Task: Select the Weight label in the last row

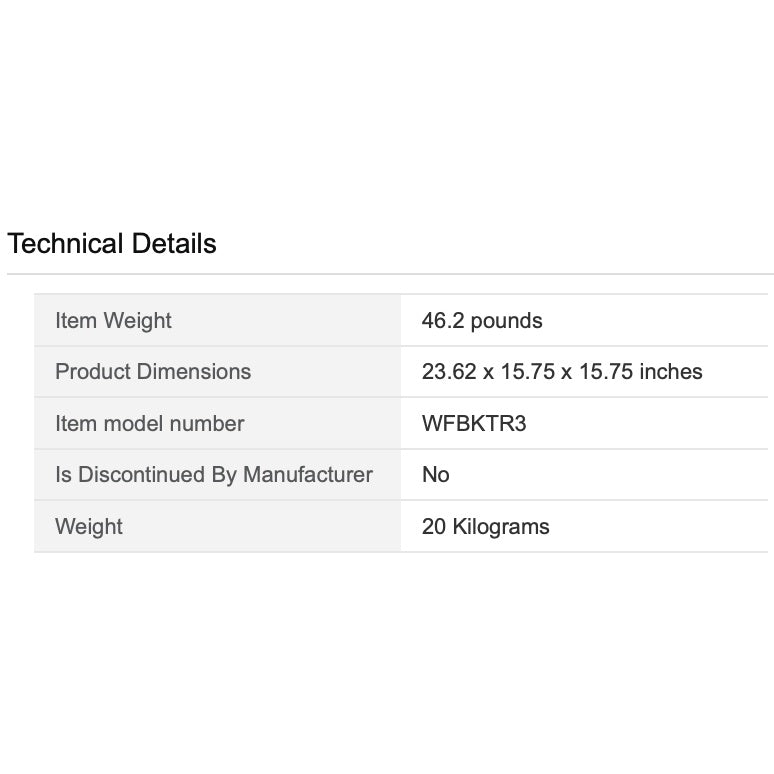Action: (89, 527)
